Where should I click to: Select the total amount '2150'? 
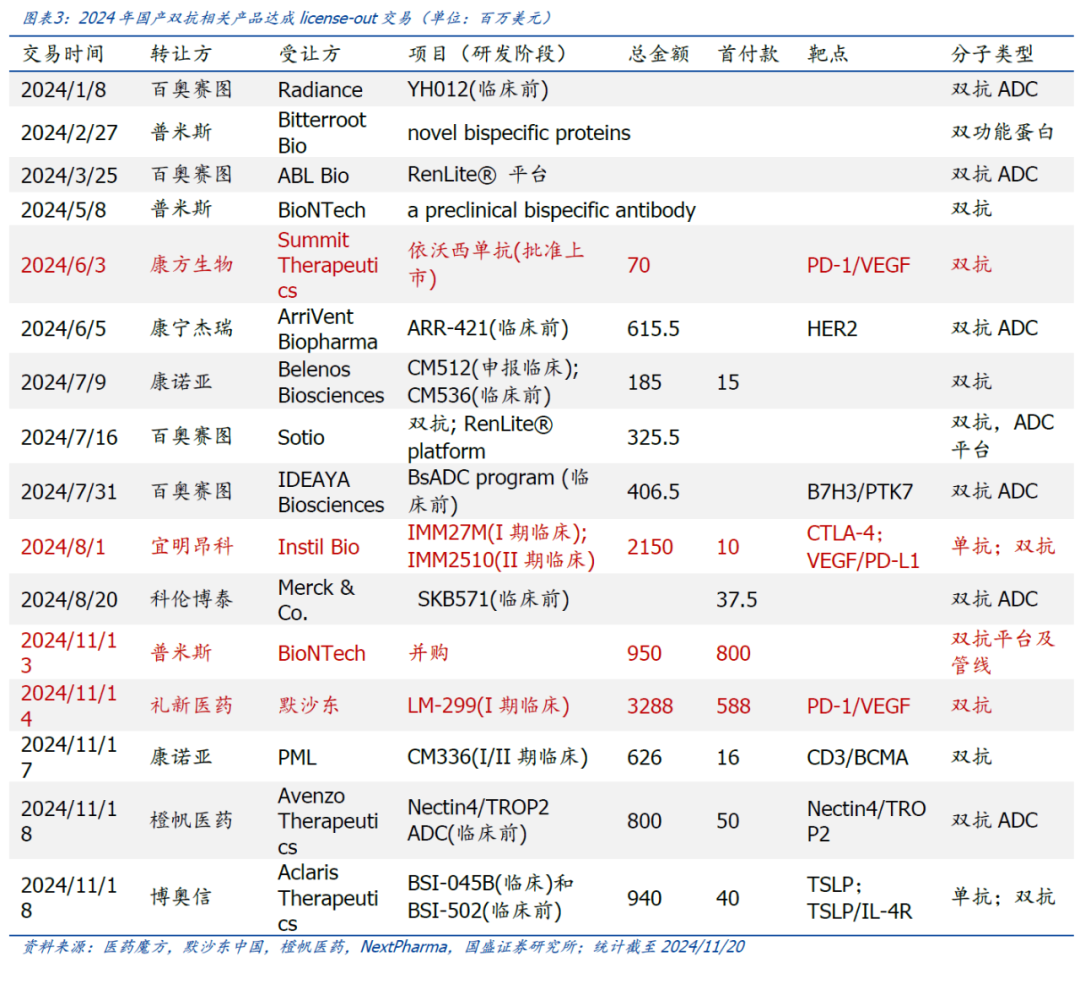[x=650, y=546]
